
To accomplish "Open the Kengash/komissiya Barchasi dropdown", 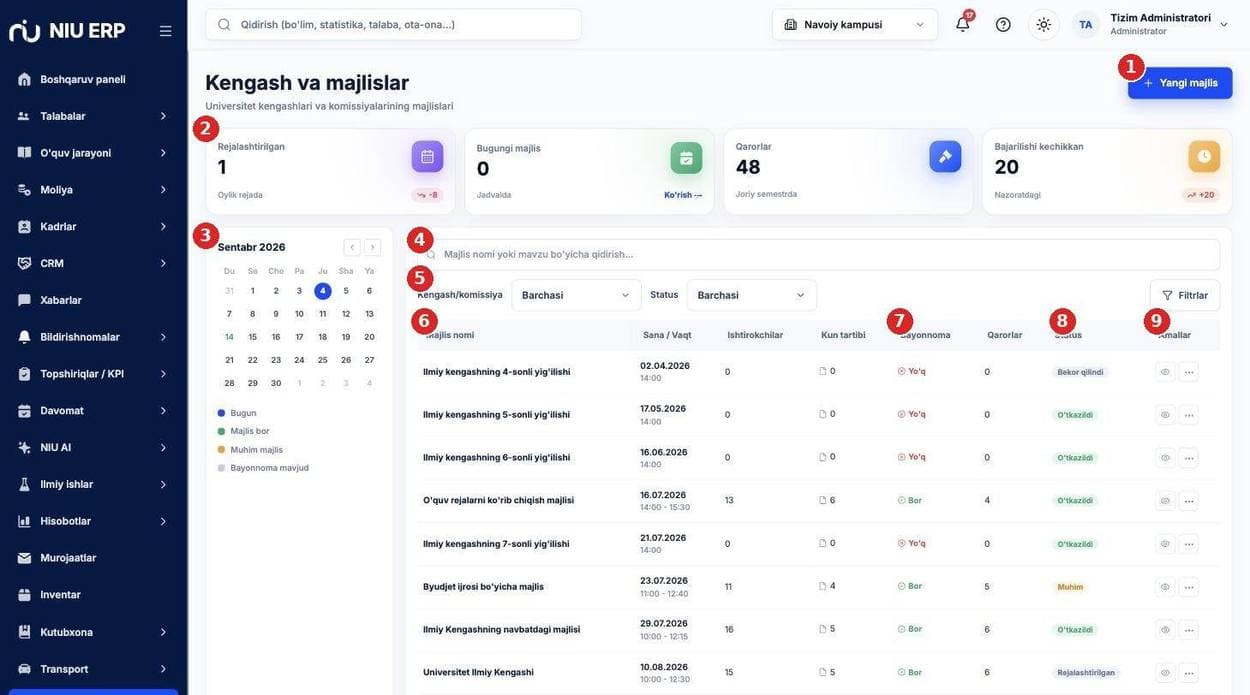I will coord(576,295).
